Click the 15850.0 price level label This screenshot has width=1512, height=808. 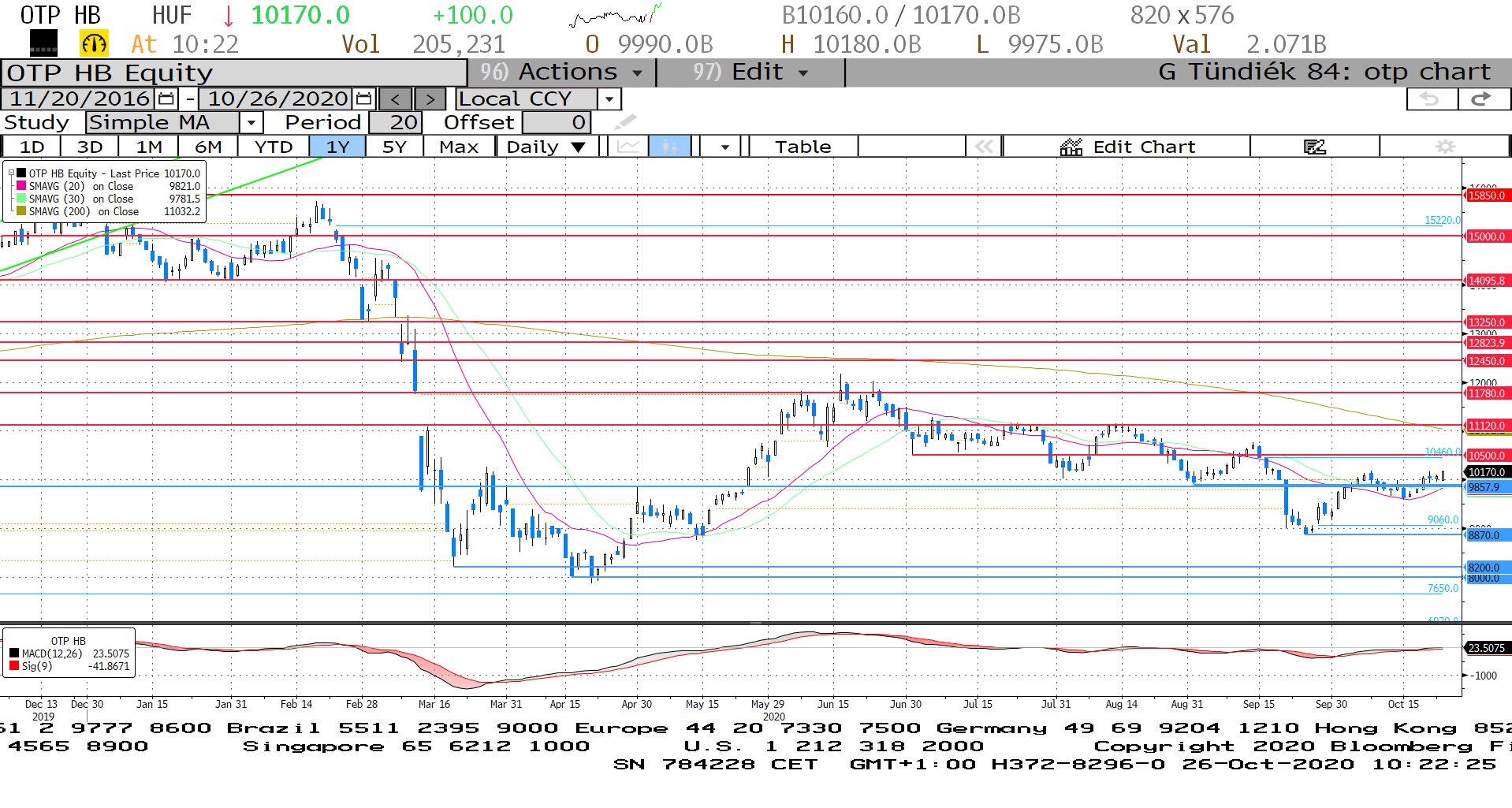[x=1487, y=195]
